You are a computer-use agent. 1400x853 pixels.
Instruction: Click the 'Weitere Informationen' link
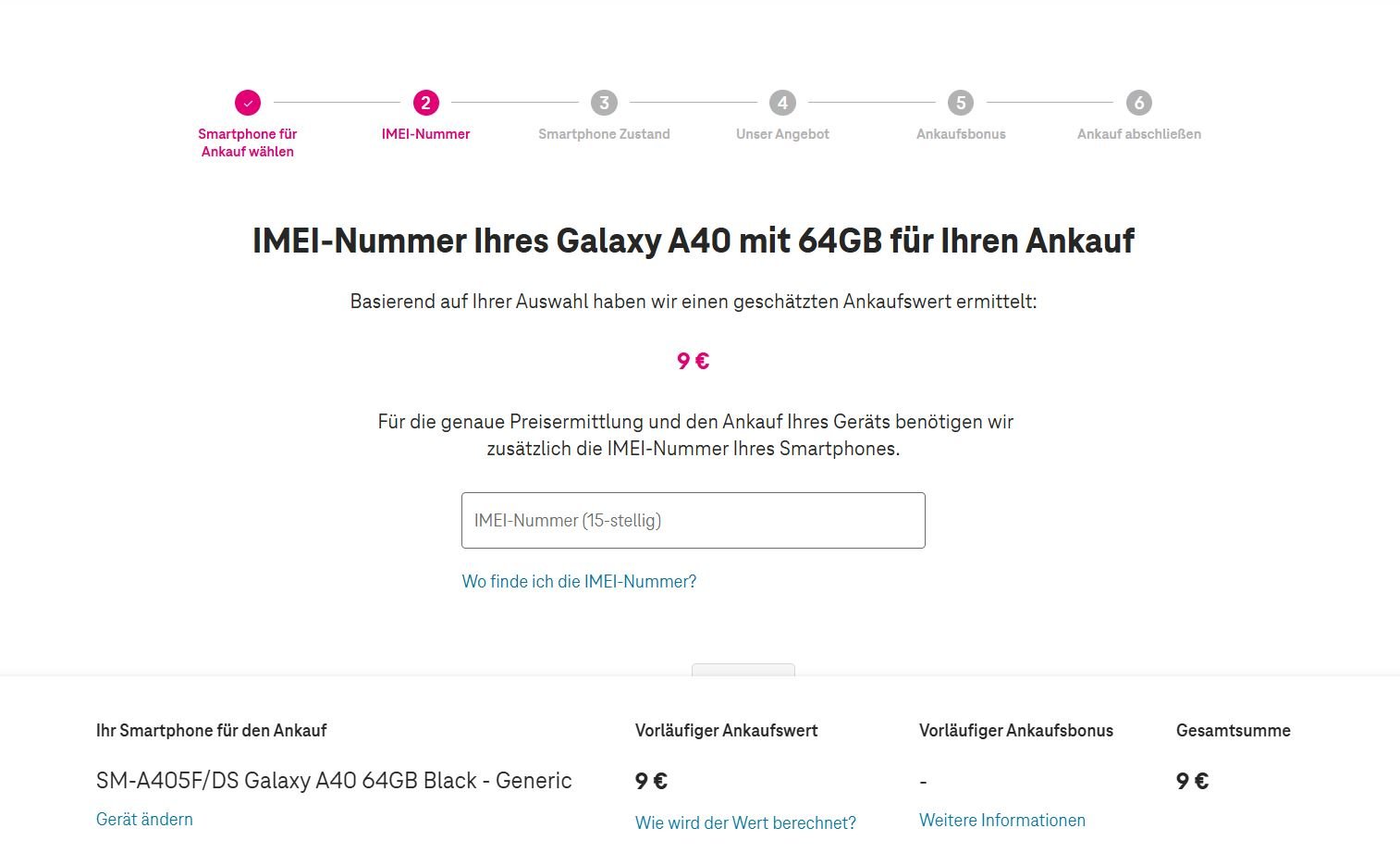click(x=1002, y=820)
